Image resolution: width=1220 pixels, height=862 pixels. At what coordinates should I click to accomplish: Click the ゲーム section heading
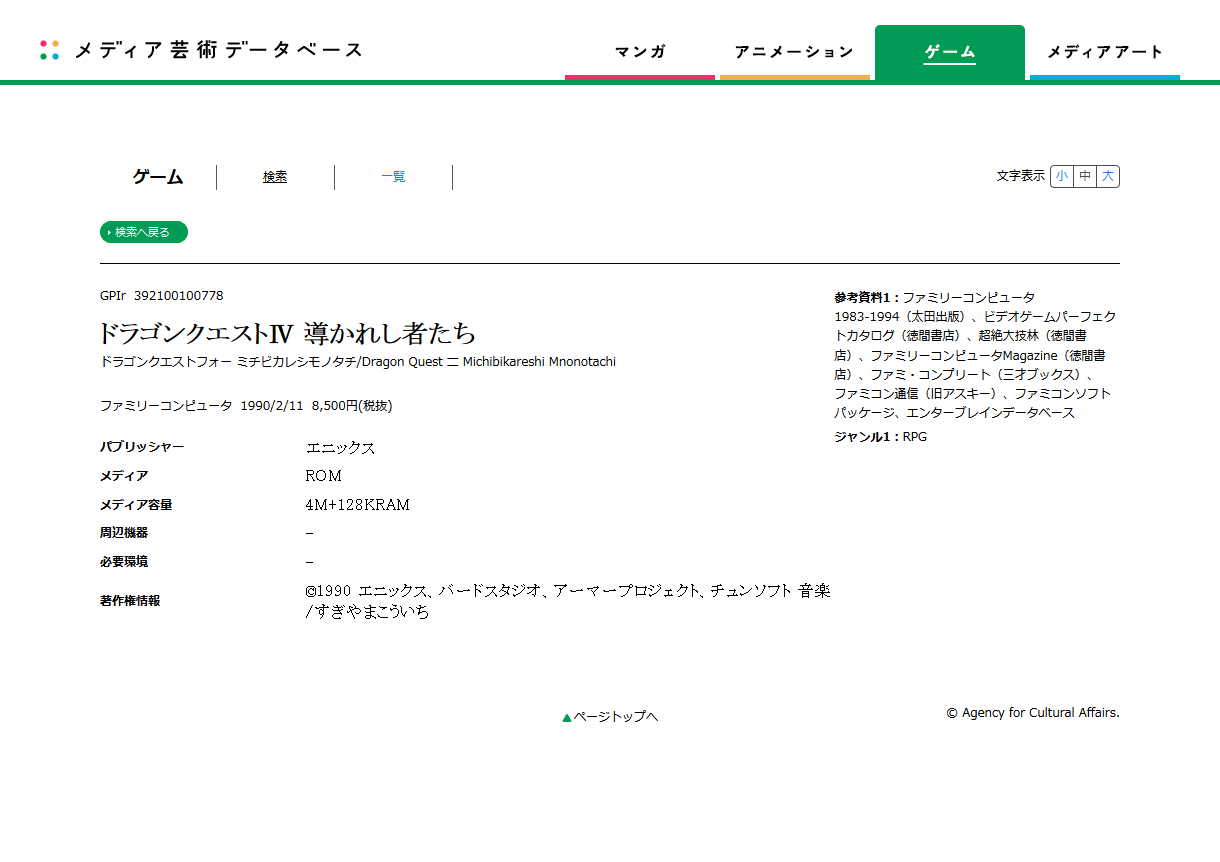(158, 177)
